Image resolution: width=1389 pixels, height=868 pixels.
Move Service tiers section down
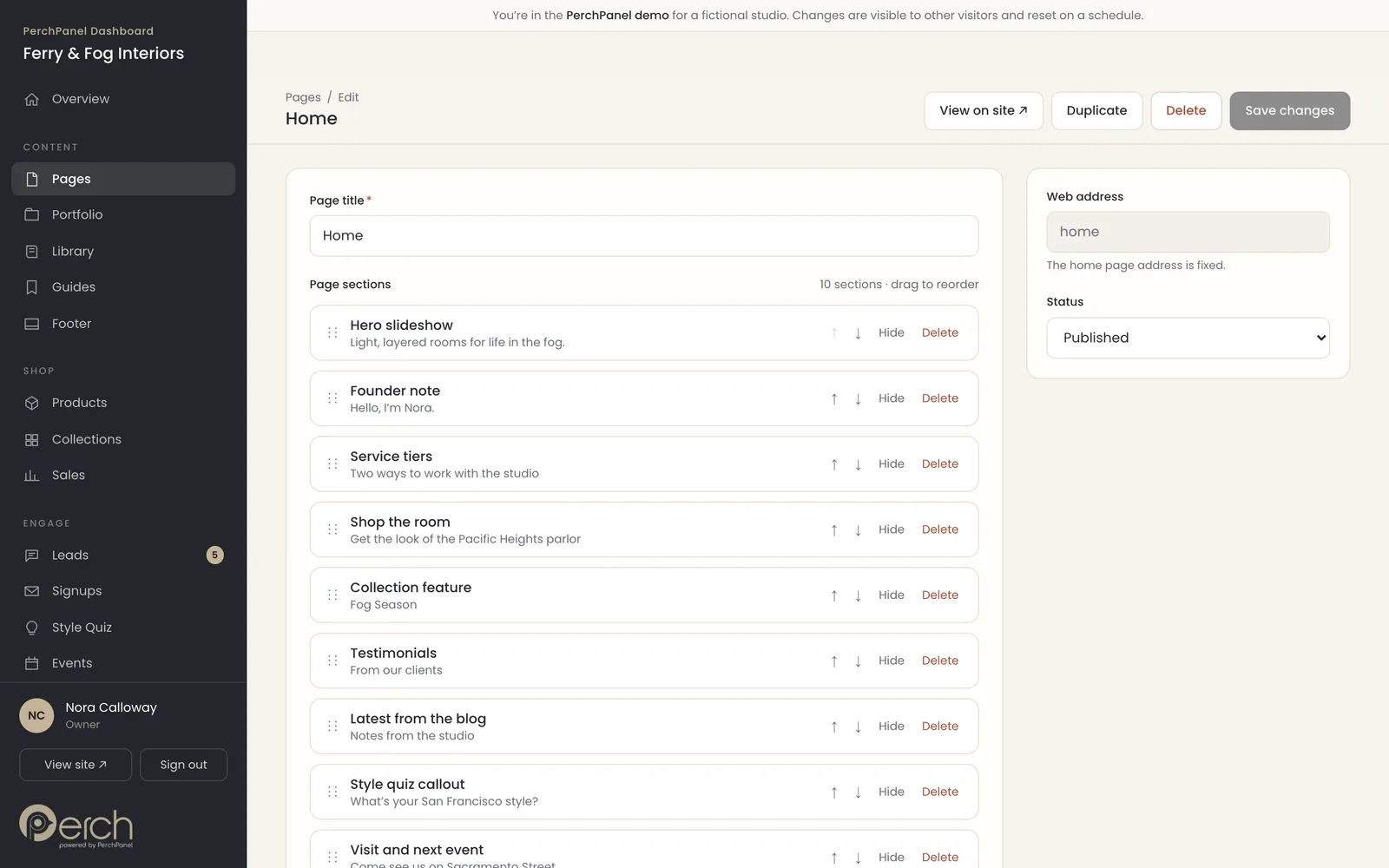858,464
